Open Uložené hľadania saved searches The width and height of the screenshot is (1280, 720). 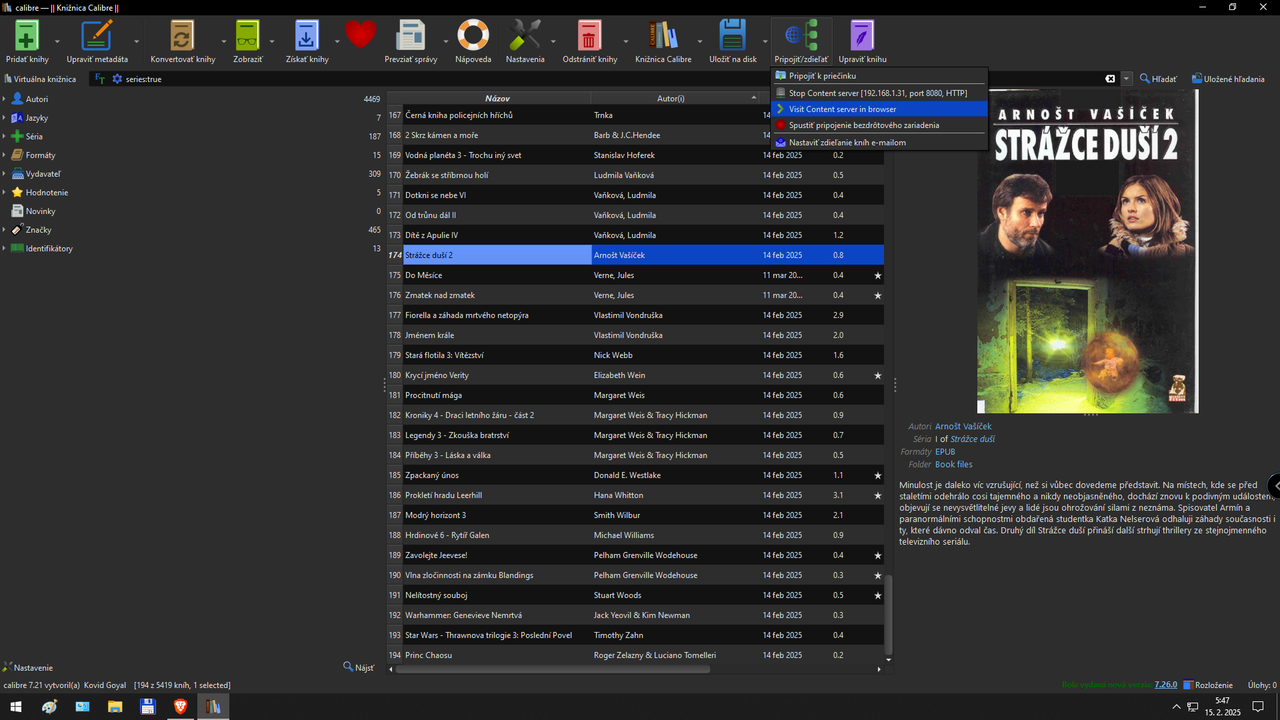coord(1227,79)
